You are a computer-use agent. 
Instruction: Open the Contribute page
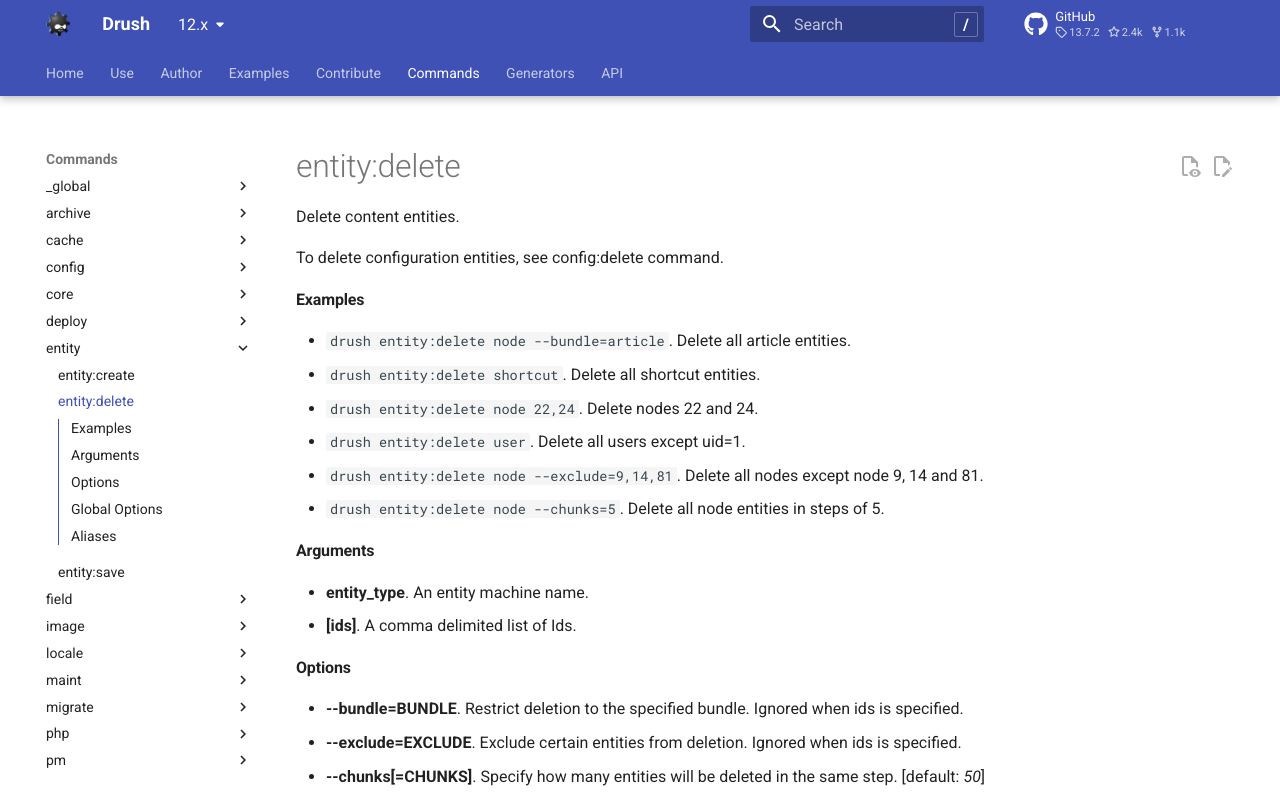pyautogui.click(x=348, y=73)
